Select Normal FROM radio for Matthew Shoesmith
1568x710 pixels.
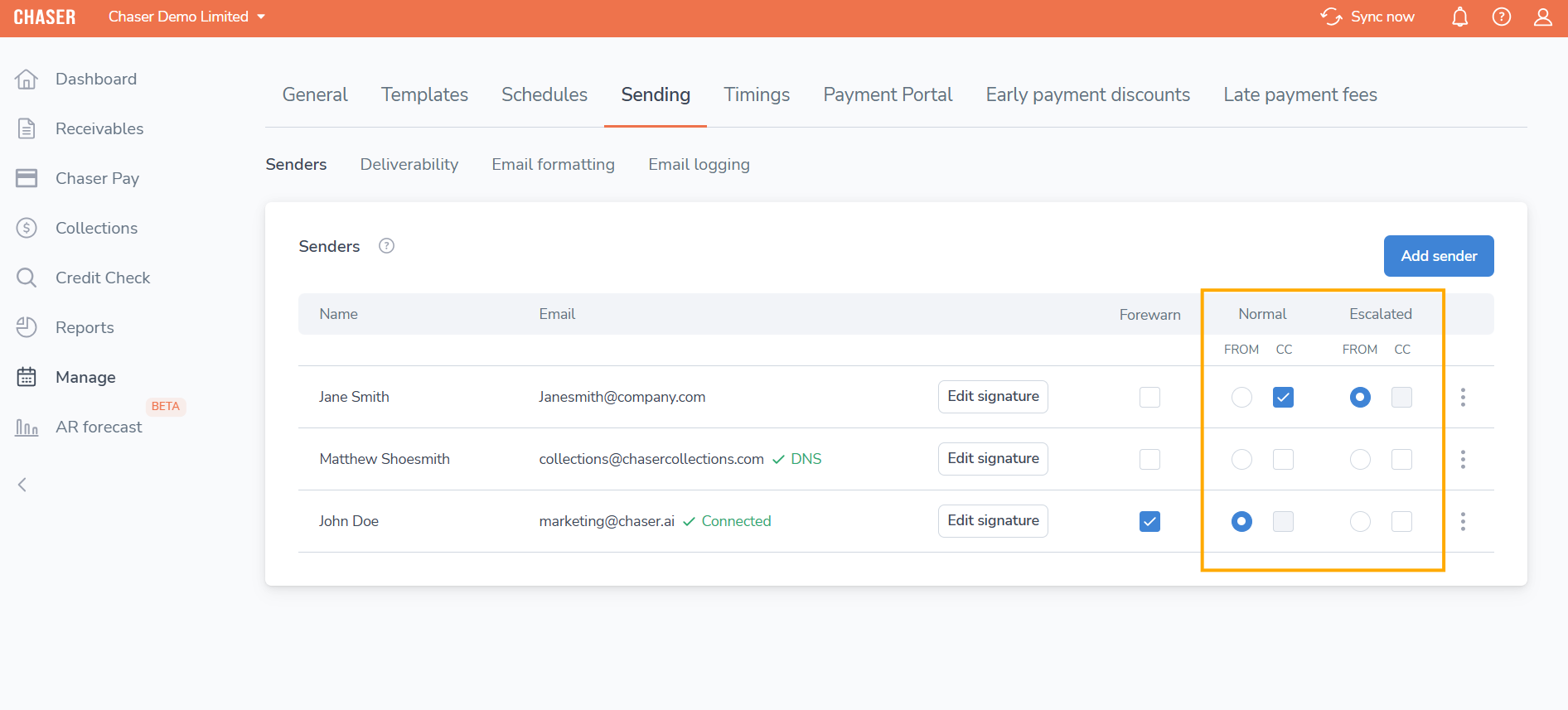[1241, 459]
